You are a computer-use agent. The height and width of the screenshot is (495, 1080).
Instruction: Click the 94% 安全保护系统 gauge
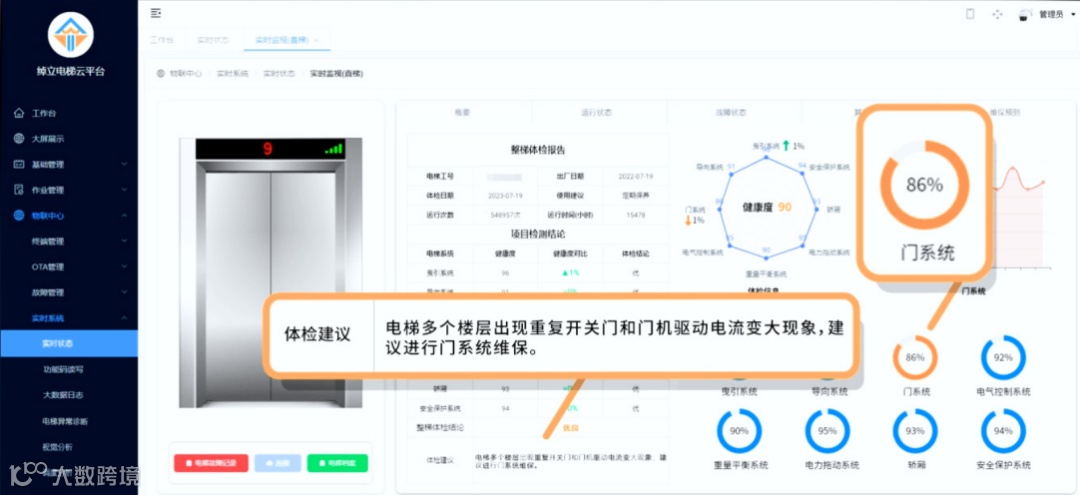point(1003,431)
